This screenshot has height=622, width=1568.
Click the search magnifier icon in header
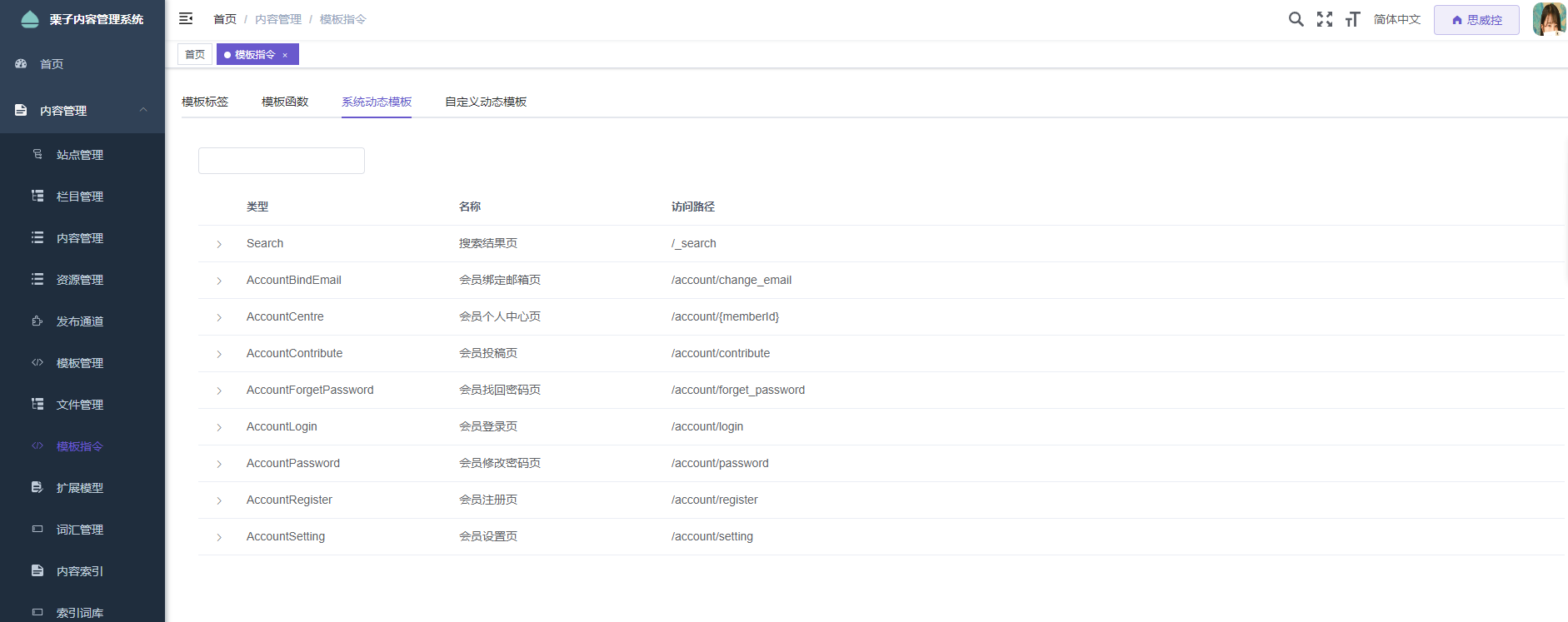coord(1296,19)
